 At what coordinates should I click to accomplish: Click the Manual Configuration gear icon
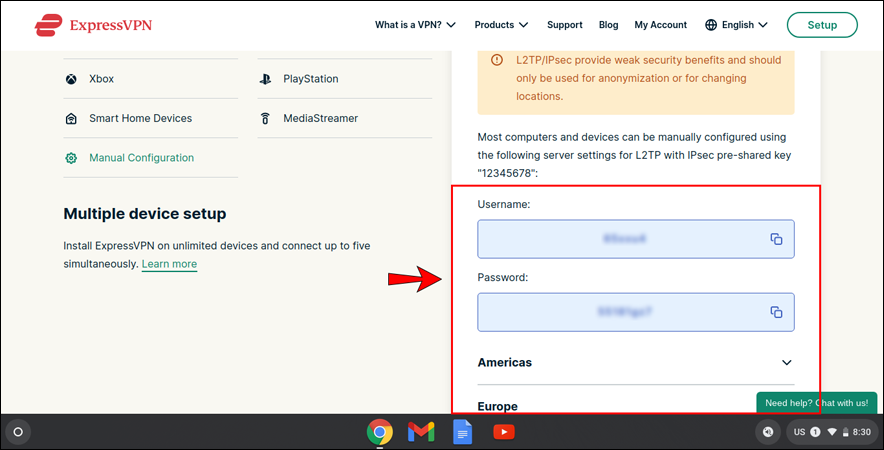click(x=71, y=158)
